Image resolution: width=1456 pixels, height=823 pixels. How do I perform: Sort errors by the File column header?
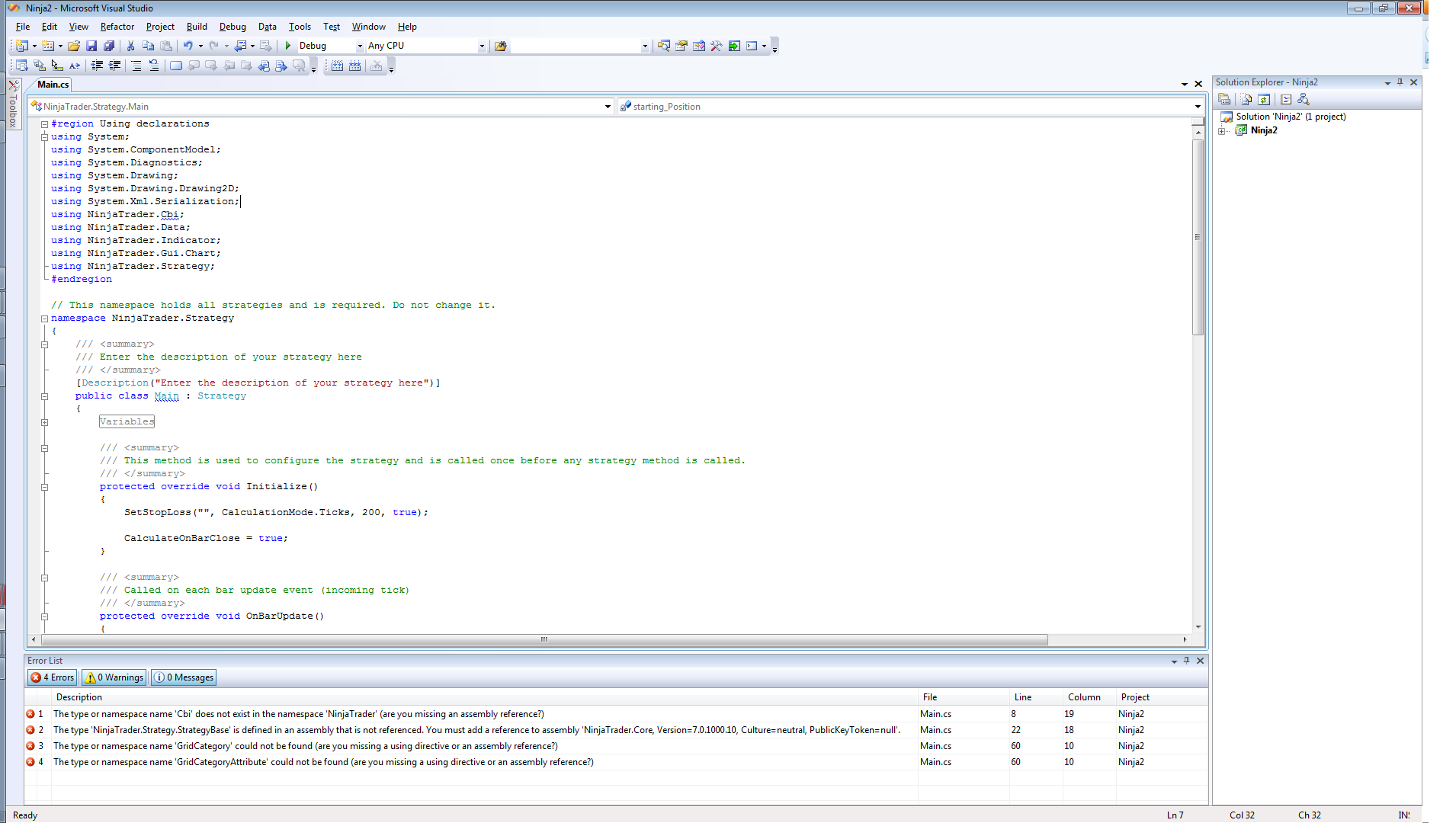pyautogui.click(x=964, y=697)
